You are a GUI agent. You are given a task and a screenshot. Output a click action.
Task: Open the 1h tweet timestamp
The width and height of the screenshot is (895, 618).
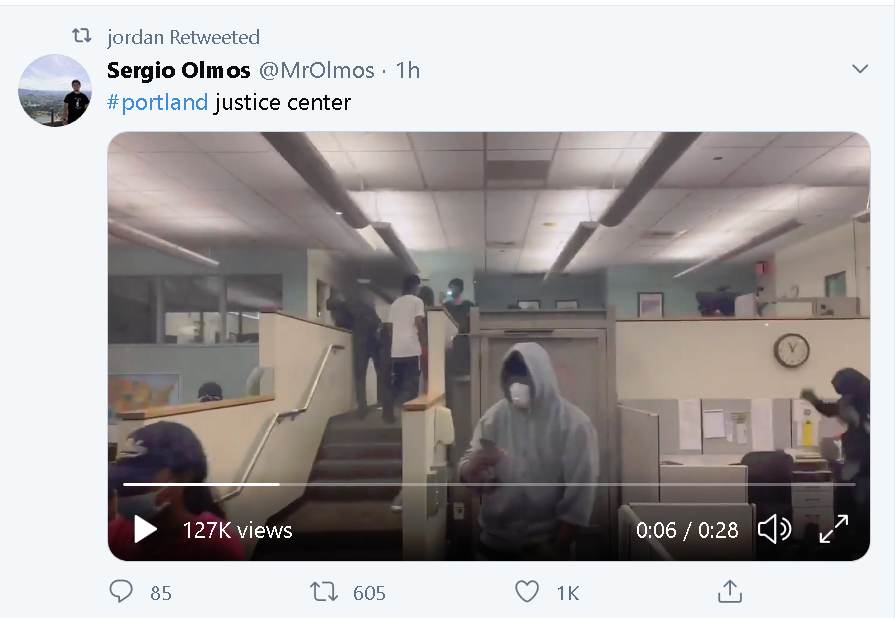pos(408,70)
